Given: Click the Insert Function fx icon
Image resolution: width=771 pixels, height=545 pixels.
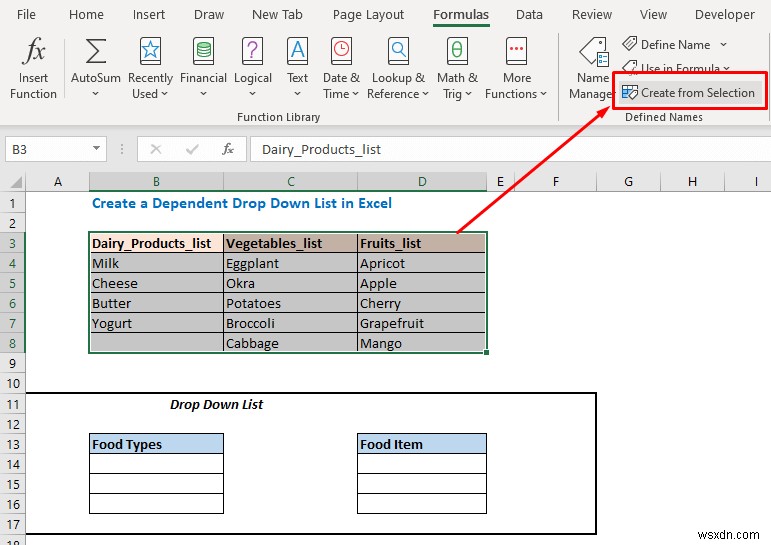Looking at the screenshot, I should 33,52.
